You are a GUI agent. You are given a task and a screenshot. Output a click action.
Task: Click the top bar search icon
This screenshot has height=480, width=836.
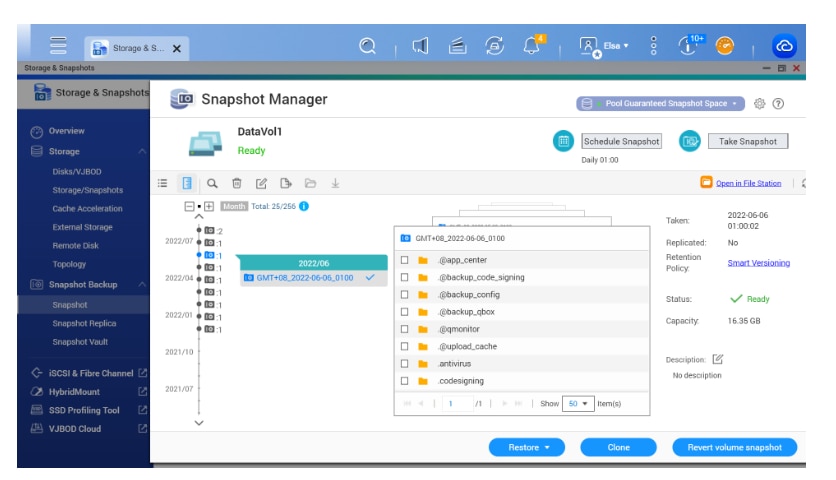tap(368, 45)
